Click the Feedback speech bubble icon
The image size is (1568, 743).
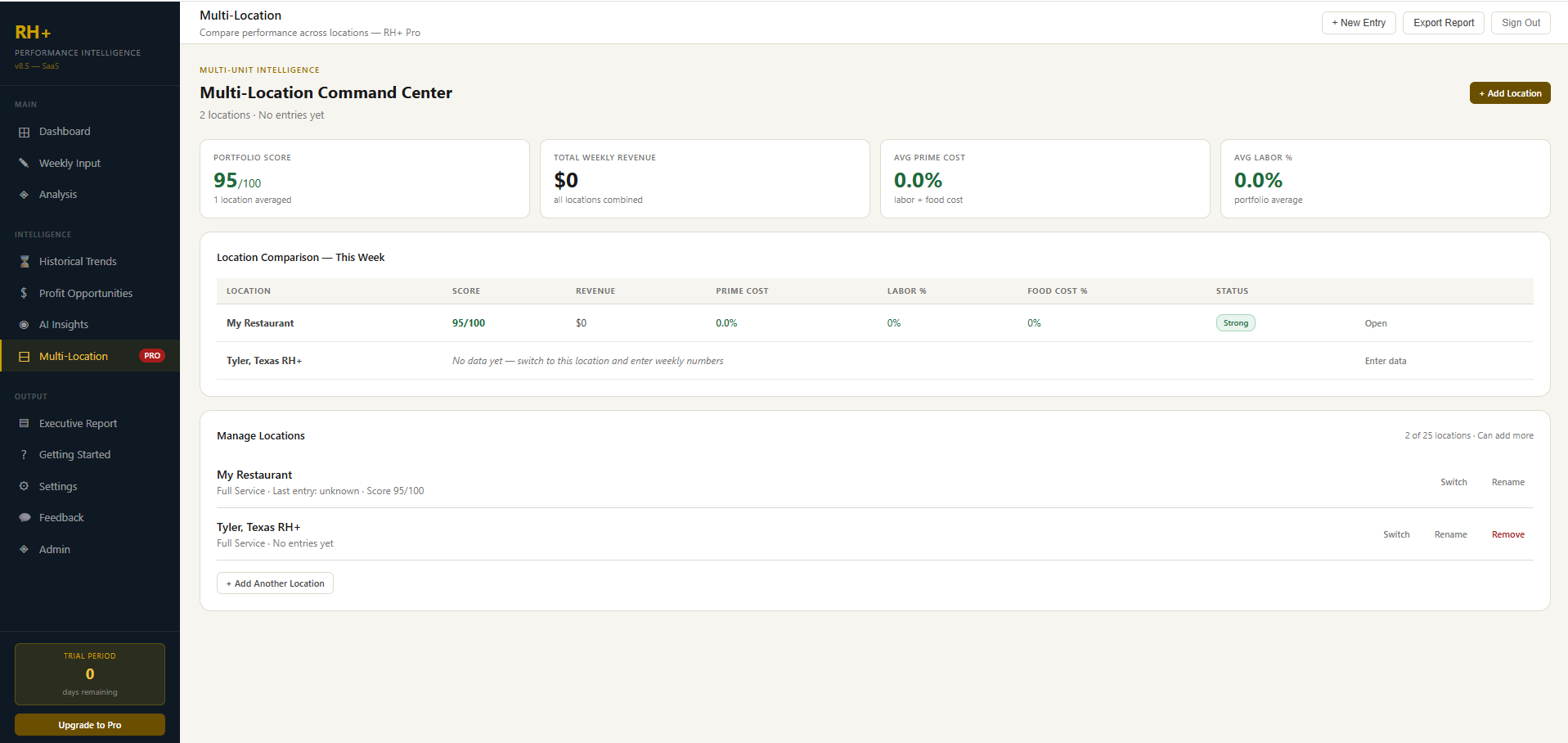click(24, 518)
